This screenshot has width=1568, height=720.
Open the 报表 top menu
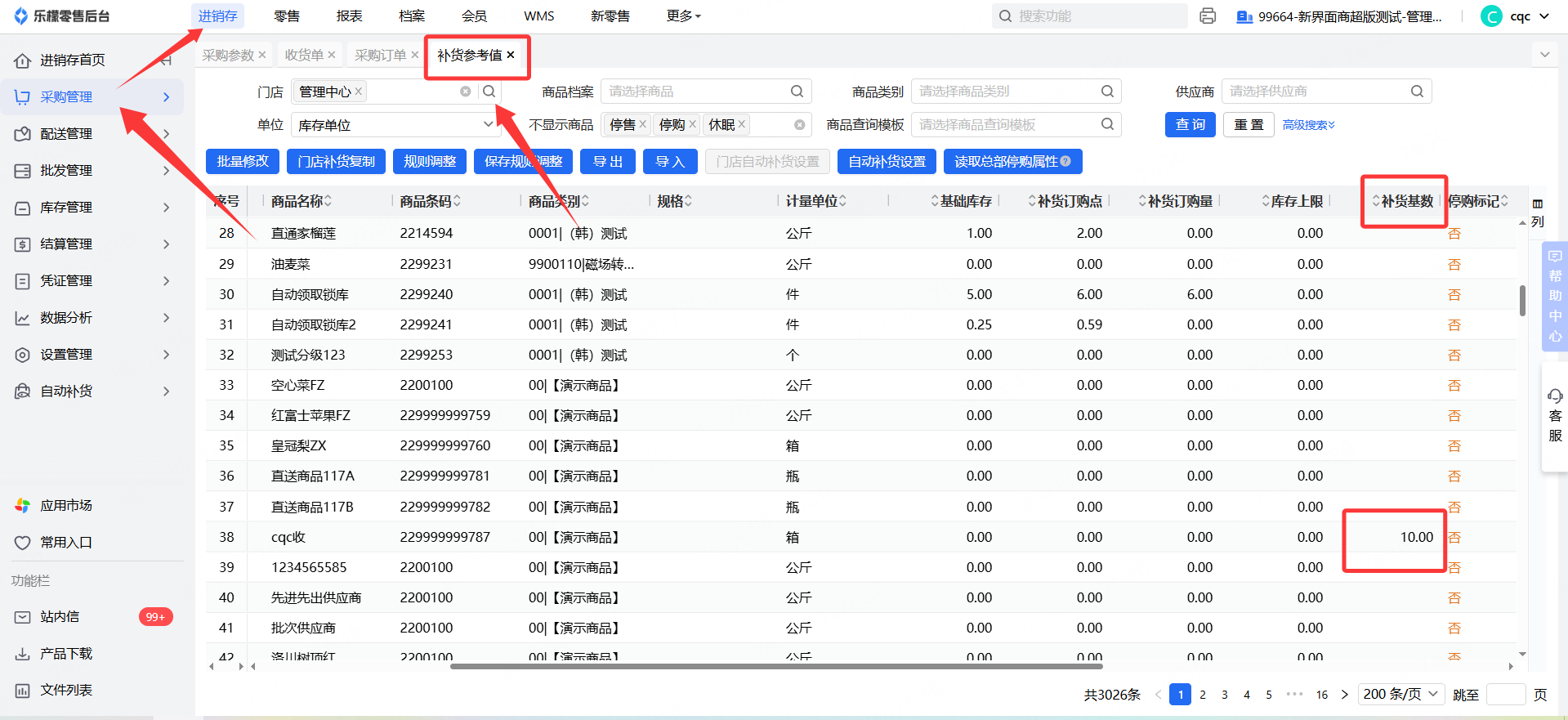[349, 16]
